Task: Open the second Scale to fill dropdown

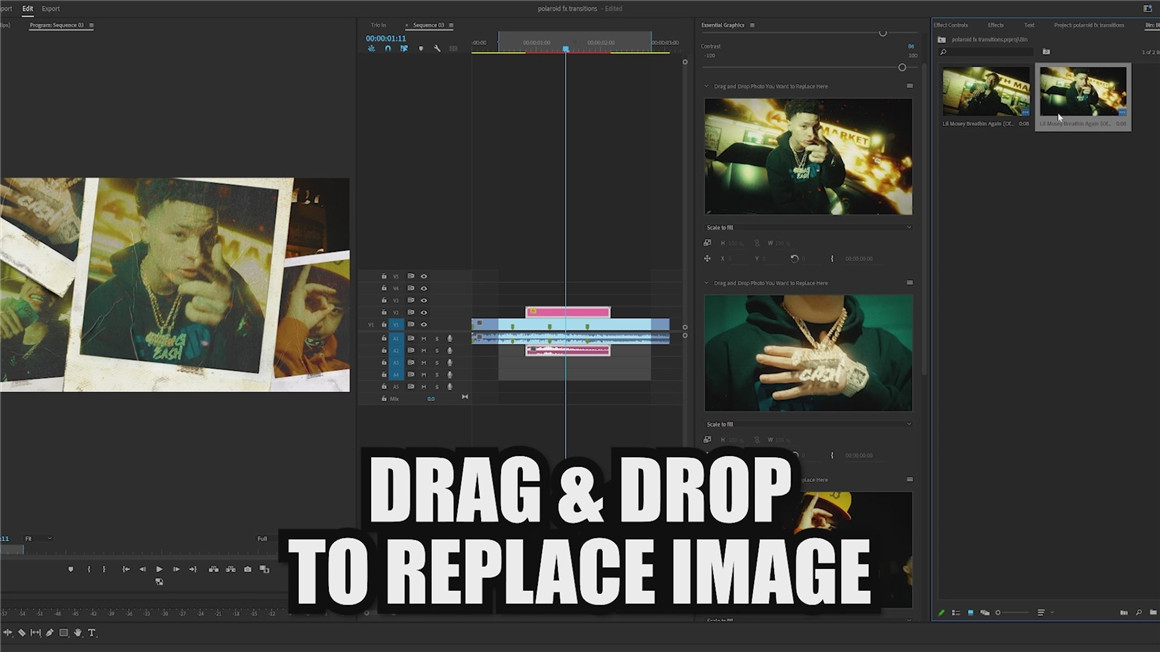Action: pyautogui.click(x=808, y=424)
